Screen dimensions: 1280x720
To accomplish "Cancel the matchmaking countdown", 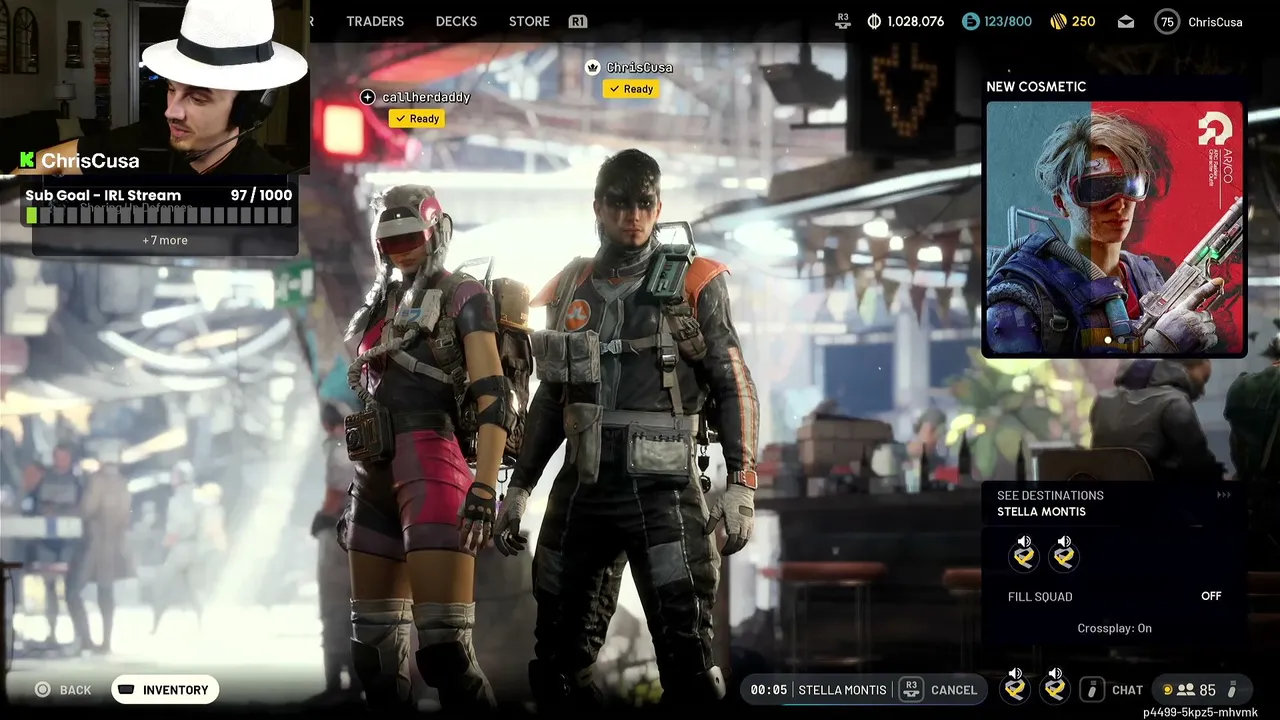I will point(954,690).
